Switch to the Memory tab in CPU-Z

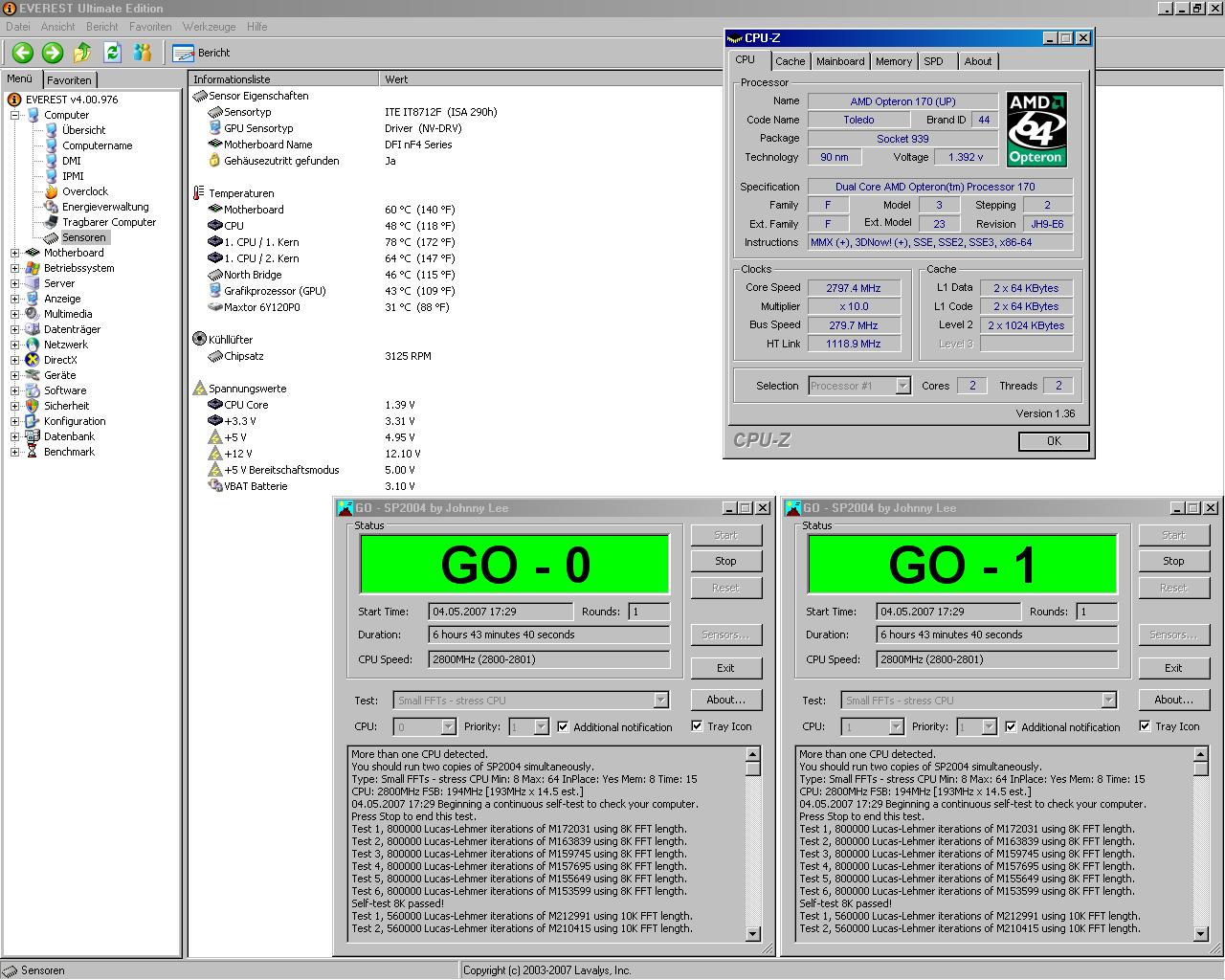click(894, 61)
